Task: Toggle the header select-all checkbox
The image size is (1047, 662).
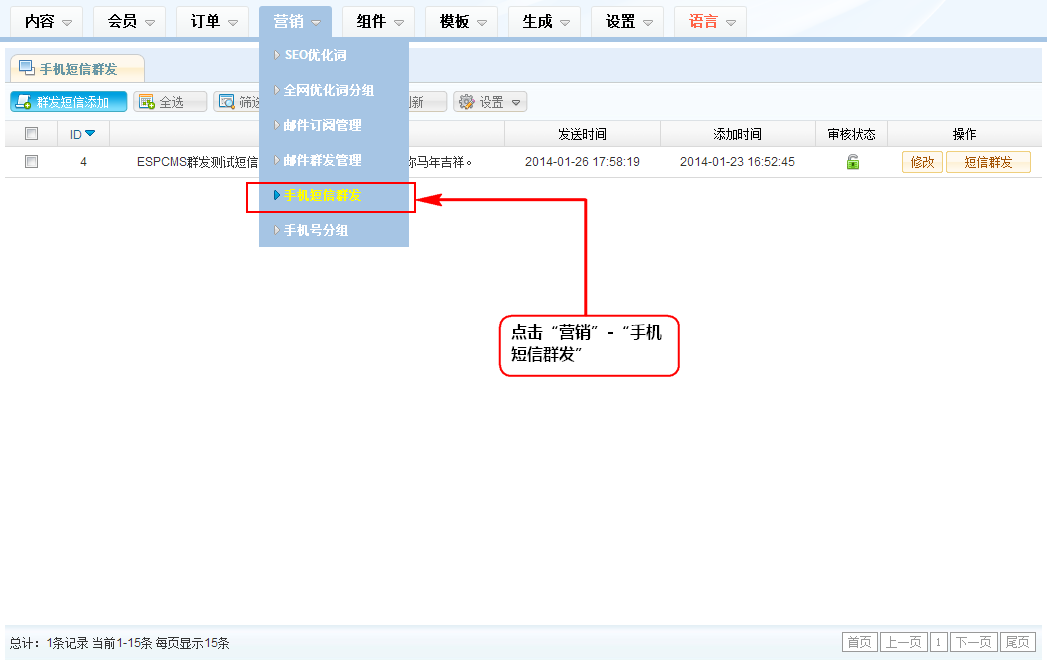Action: (31, 134)
